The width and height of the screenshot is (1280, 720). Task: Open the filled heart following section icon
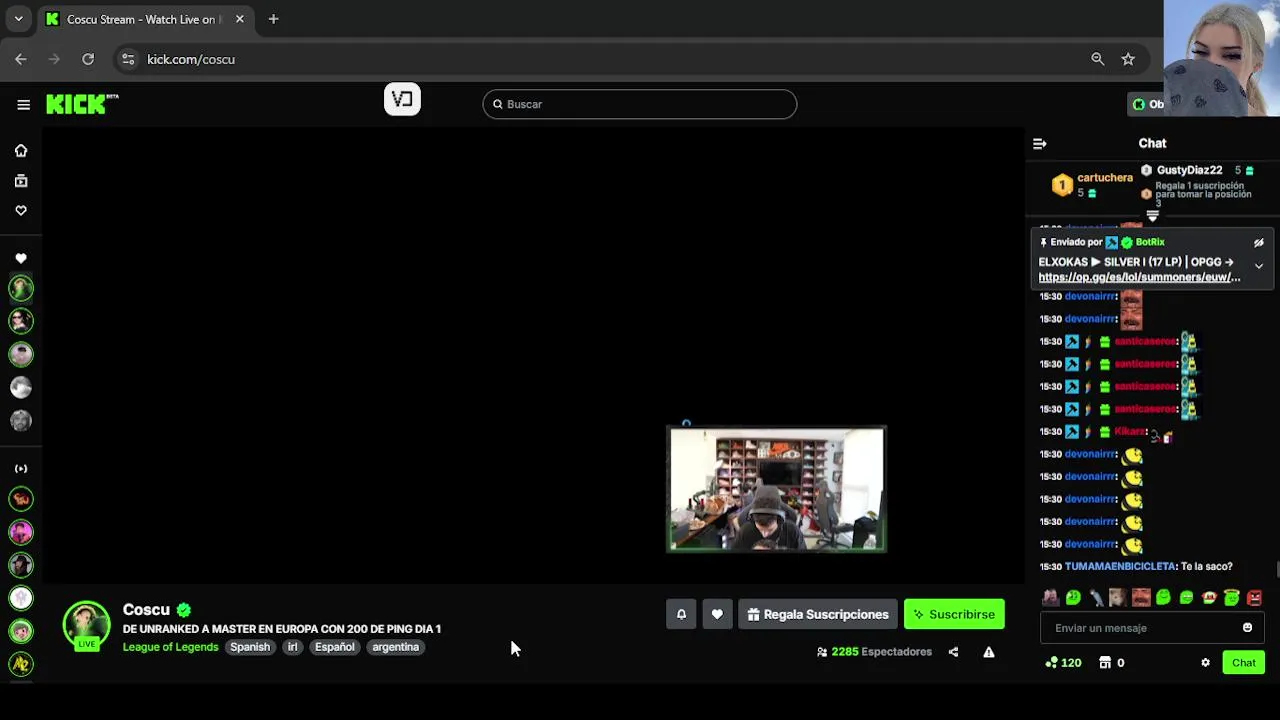(x=21, y=258)
